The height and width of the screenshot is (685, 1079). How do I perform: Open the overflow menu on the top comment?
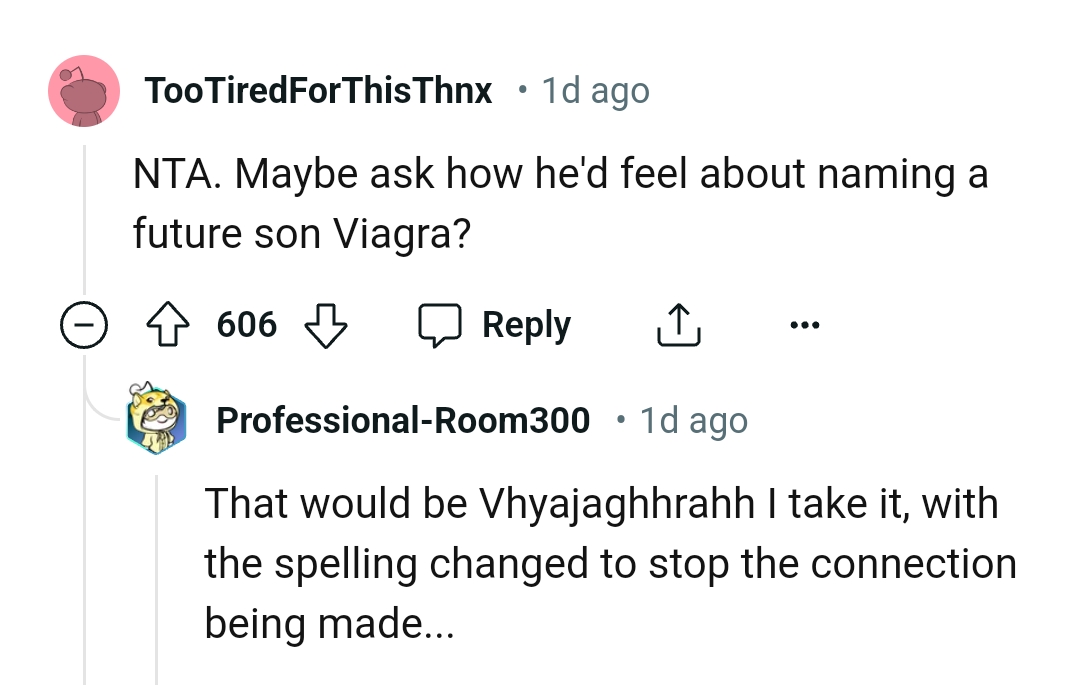805,323
